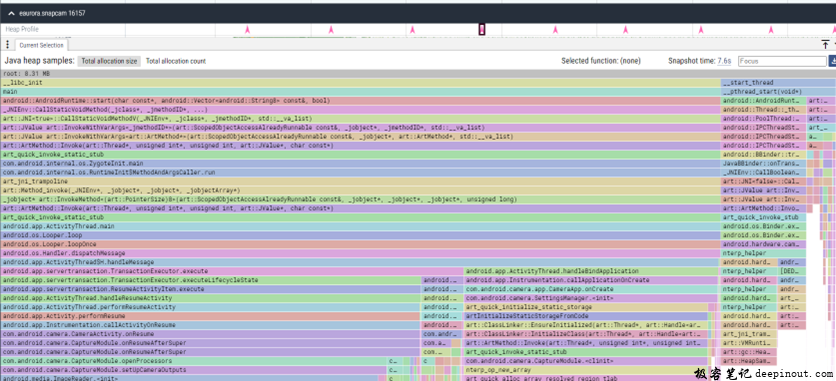Screen dimensions: 836x381
Task: Select art::JNI<true>::CallStaticVoidMethodV frame
Action: [360, 119]
